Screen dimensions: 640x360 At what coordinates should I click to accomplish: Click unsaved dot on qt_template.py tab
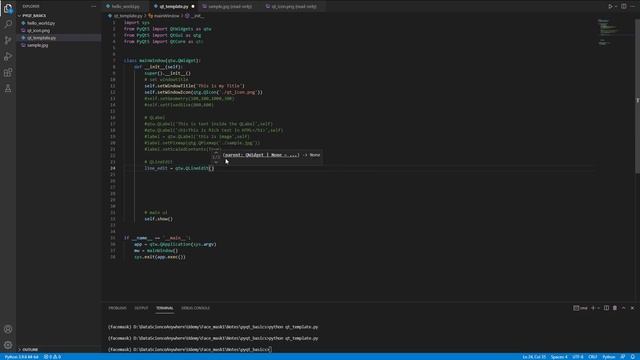point(193,7)
